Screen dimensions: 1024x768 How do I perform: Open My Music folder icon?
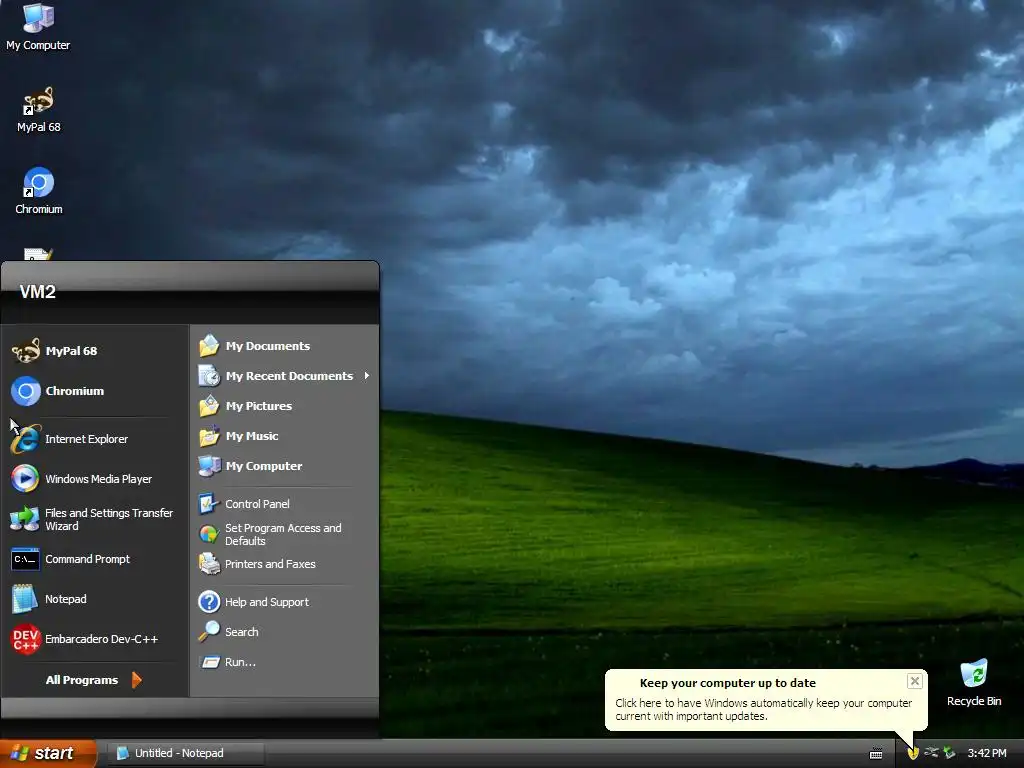(x=209, y=436)
